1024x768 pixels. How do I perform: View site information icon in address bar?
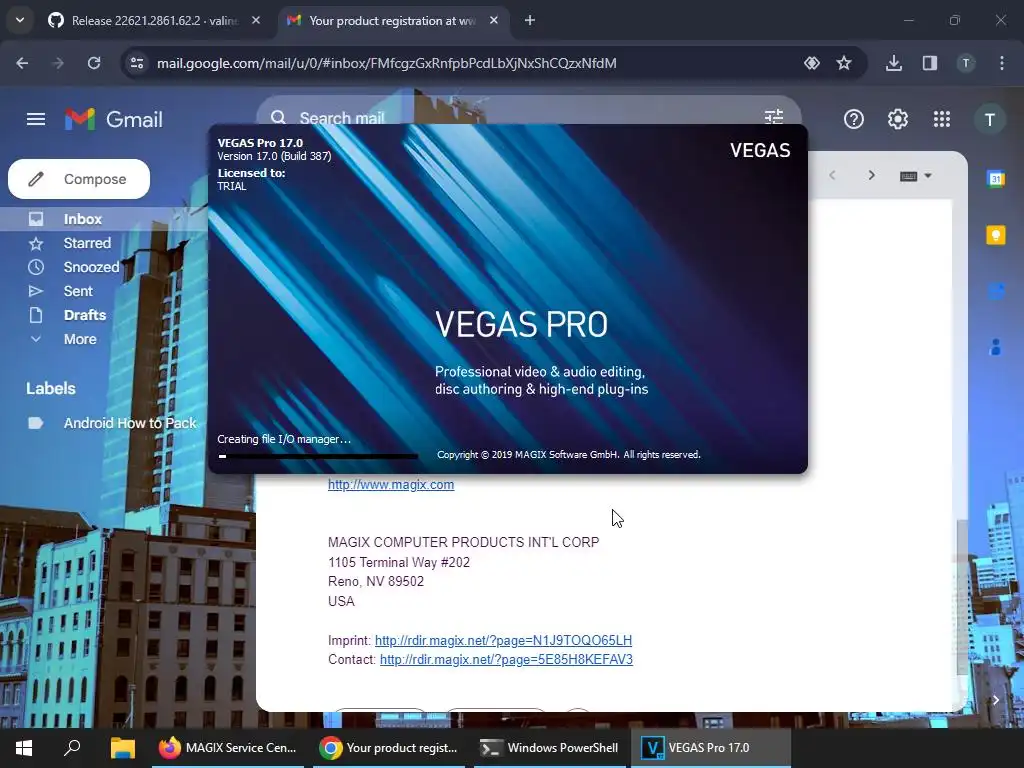137,63
